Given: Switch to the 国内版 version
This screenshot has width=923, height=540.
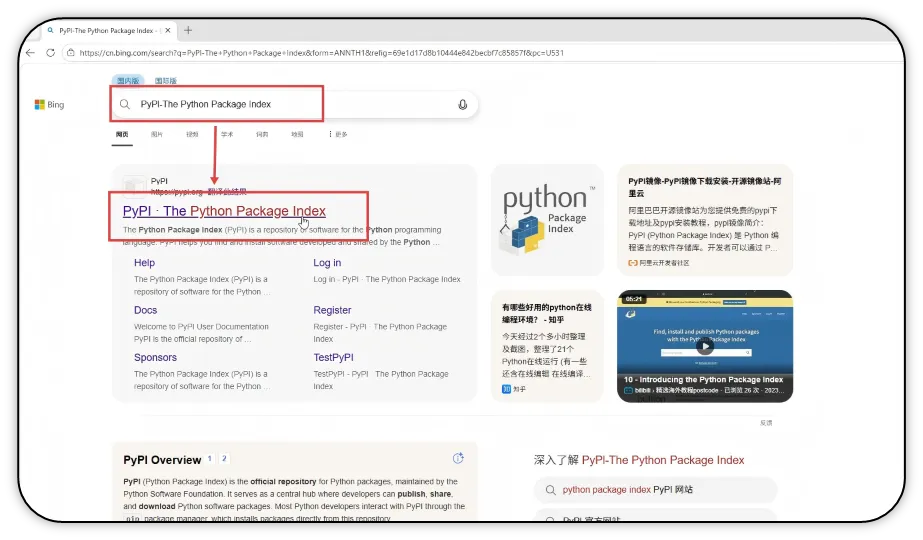Looking at the screenshot, I should 128,81.
